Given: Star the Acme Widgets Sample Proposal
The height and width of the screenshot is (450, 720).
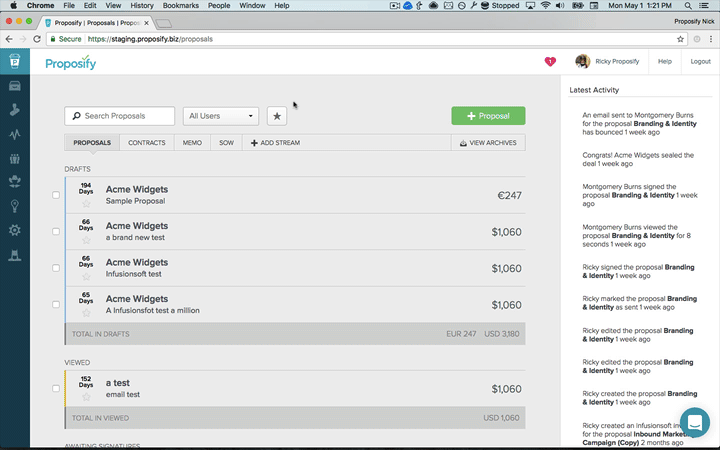Looking at the screenshot, I should click(86, 203).
